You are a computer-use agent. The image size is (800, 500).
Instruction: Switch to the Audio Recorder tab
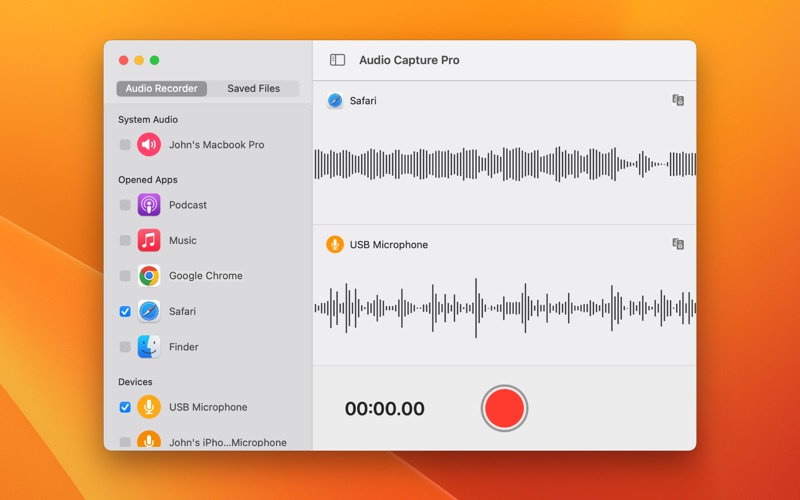coord(162,88)
